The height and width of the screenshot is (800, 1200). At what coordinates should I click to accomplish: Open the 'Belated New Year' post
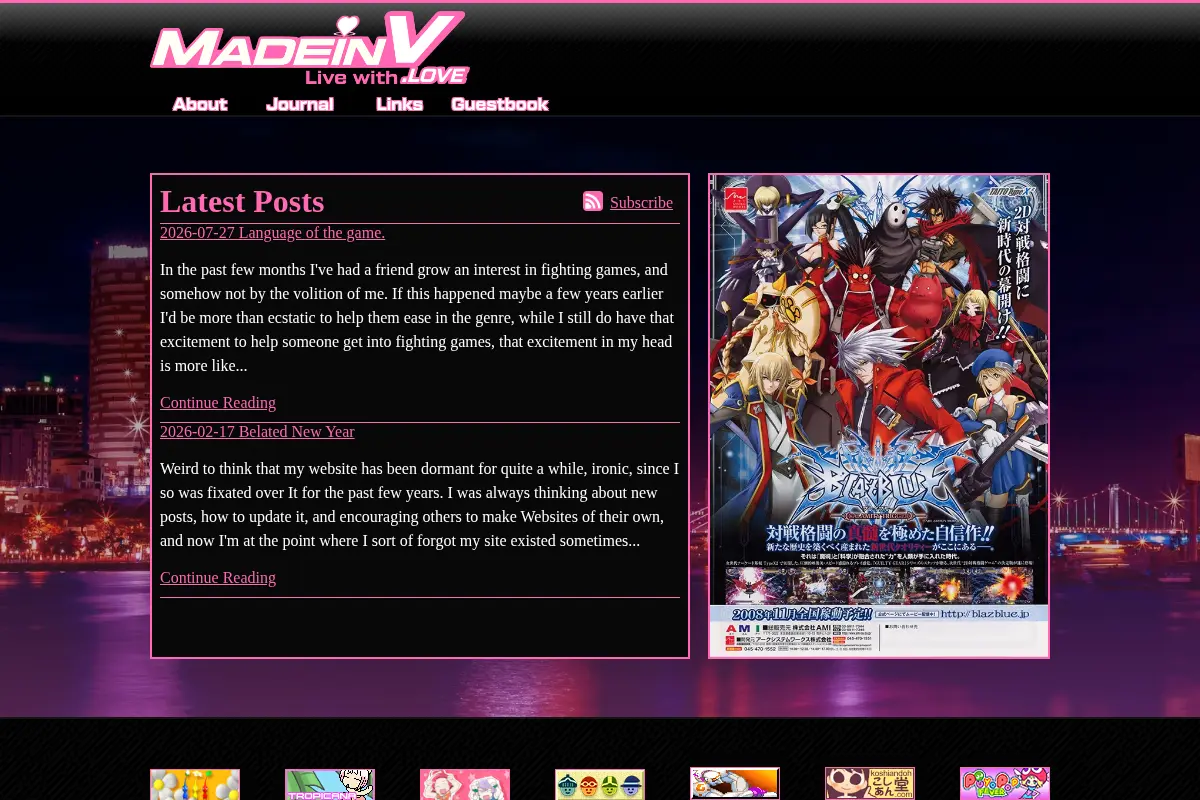[x=257, y=432]
